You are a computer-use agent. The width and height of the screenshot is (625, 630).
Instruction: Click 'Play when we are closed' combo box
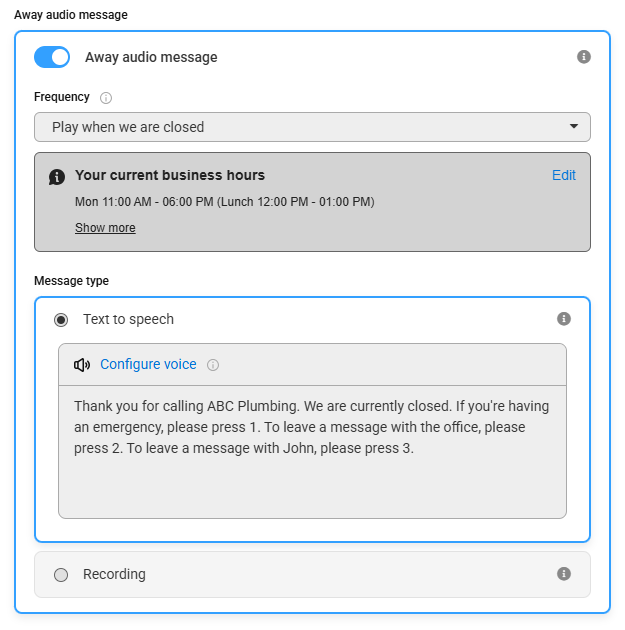pyautogui.click(x=312, y=127)
